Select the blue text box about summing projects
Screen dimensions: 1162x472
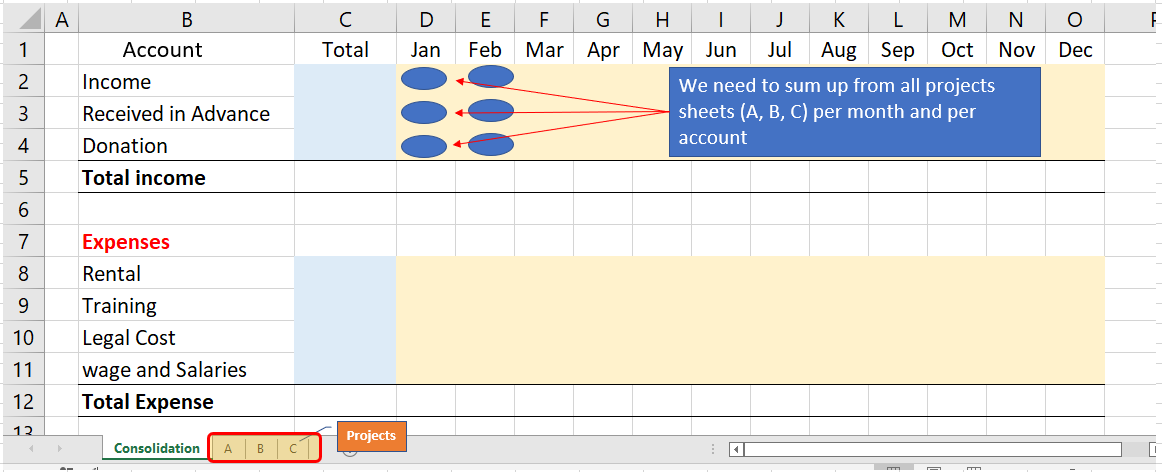854,112
